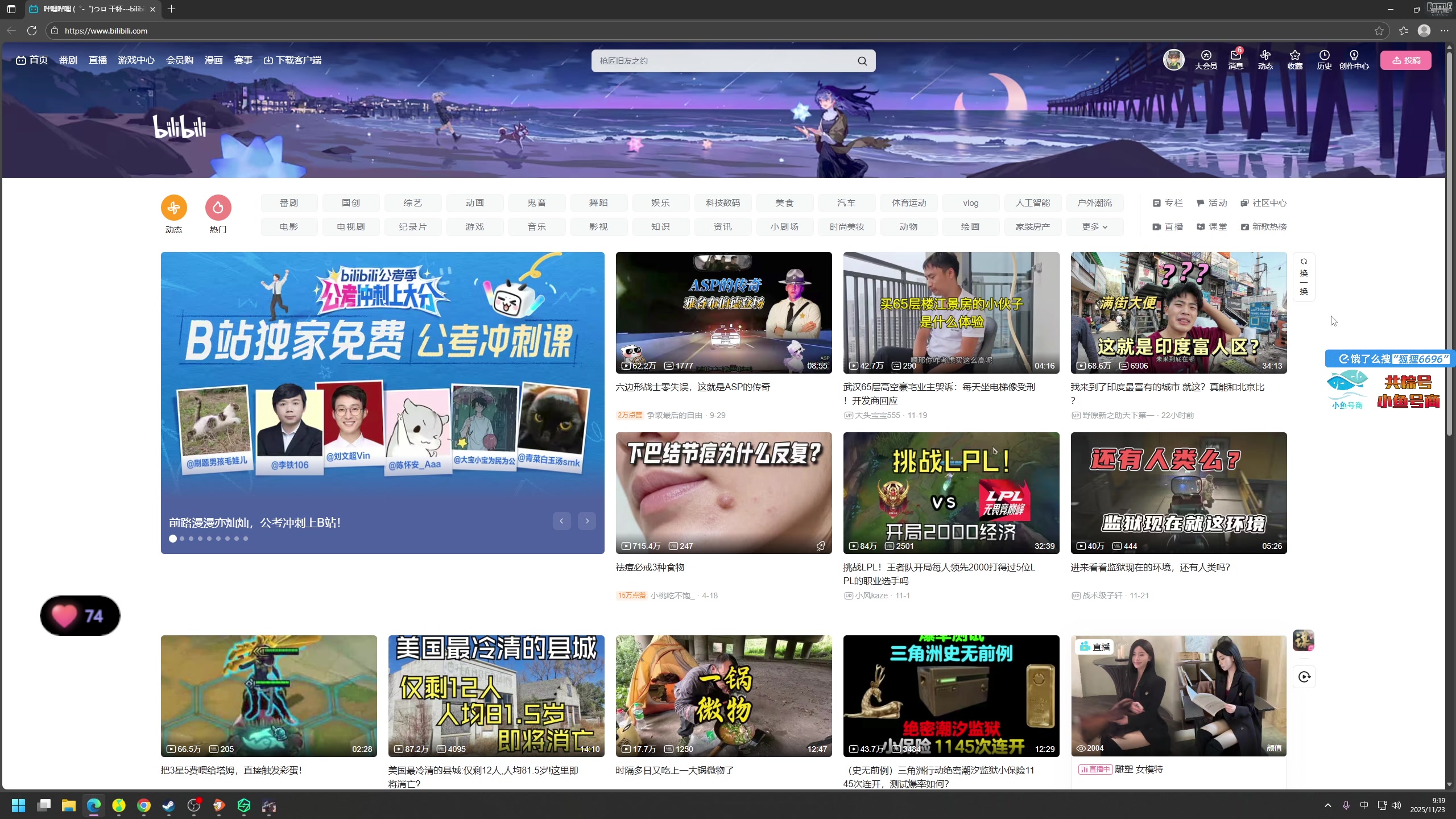Select the 科技数码 category tab
Viewport: 1456px width, 819px height.
(x=723, y=203)
